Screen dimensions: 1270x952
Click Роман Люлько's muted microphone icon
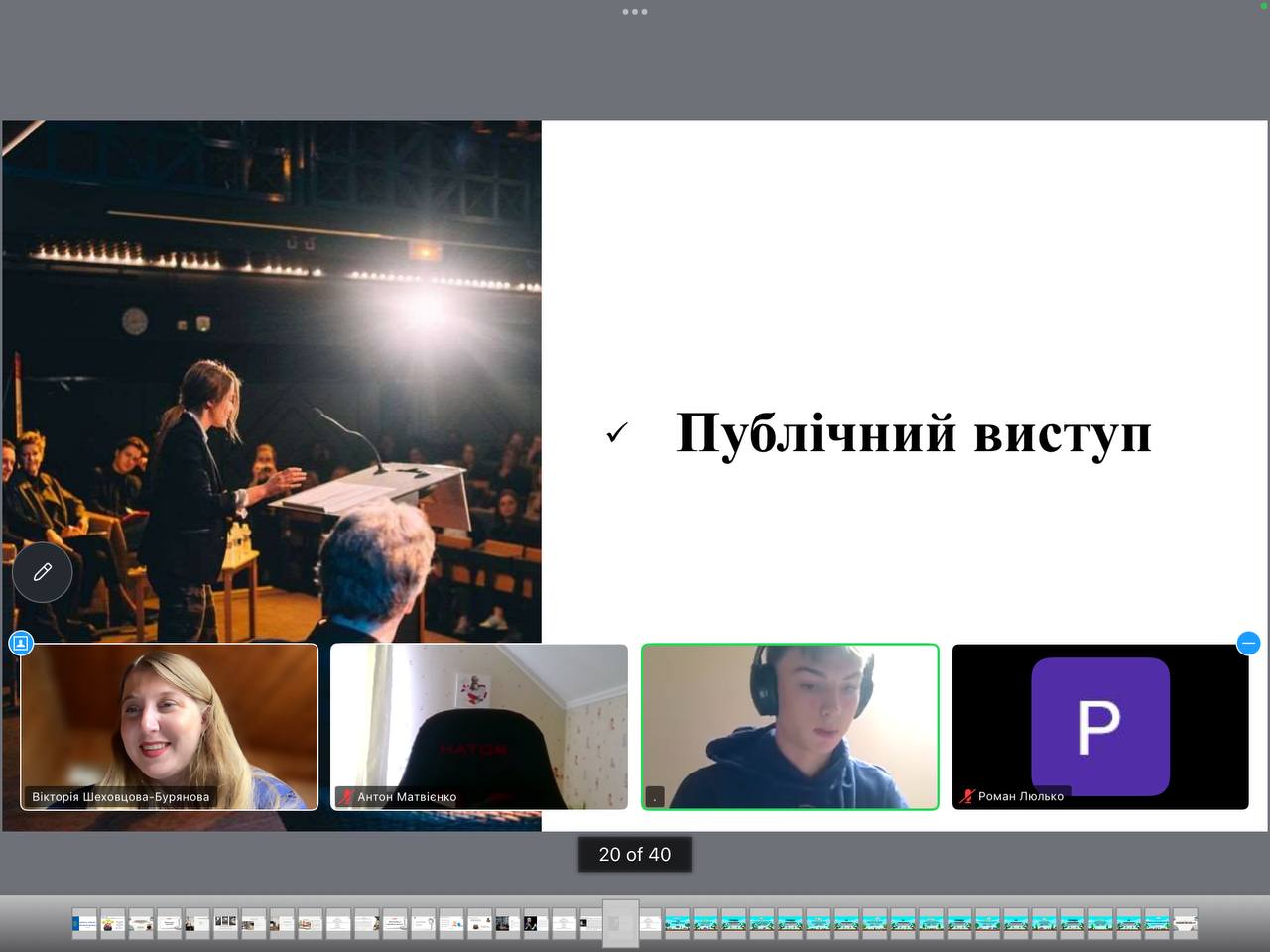tap(967, 796)
